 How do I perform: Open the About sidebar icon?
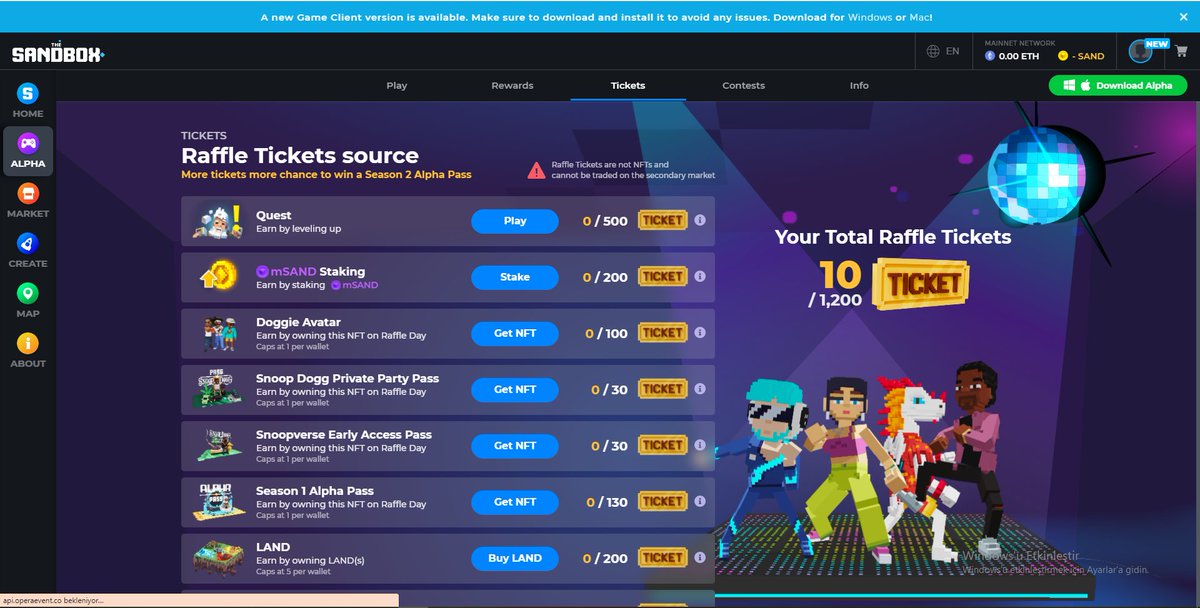28,351
